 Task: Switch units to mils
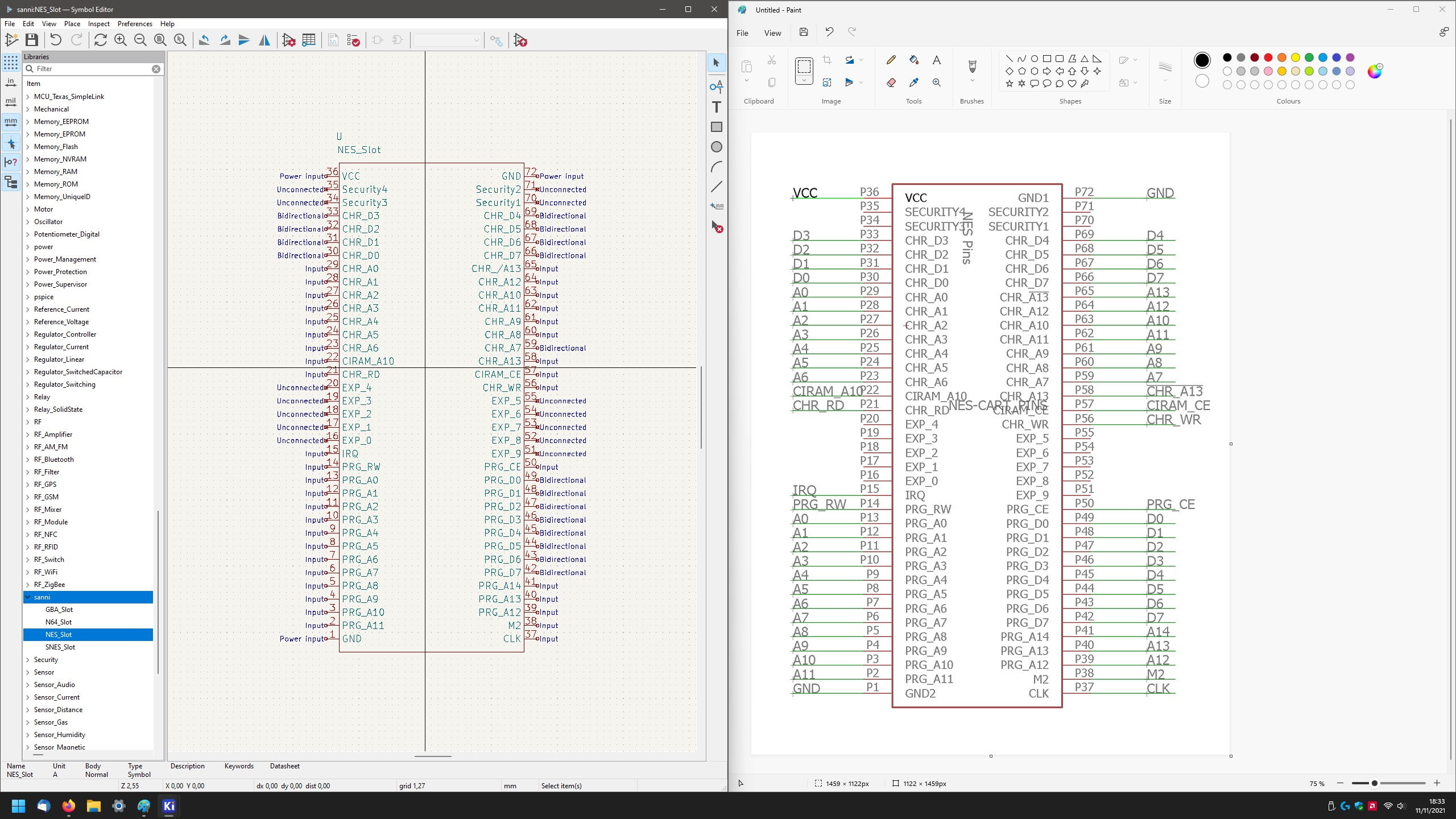pos(11,102)
